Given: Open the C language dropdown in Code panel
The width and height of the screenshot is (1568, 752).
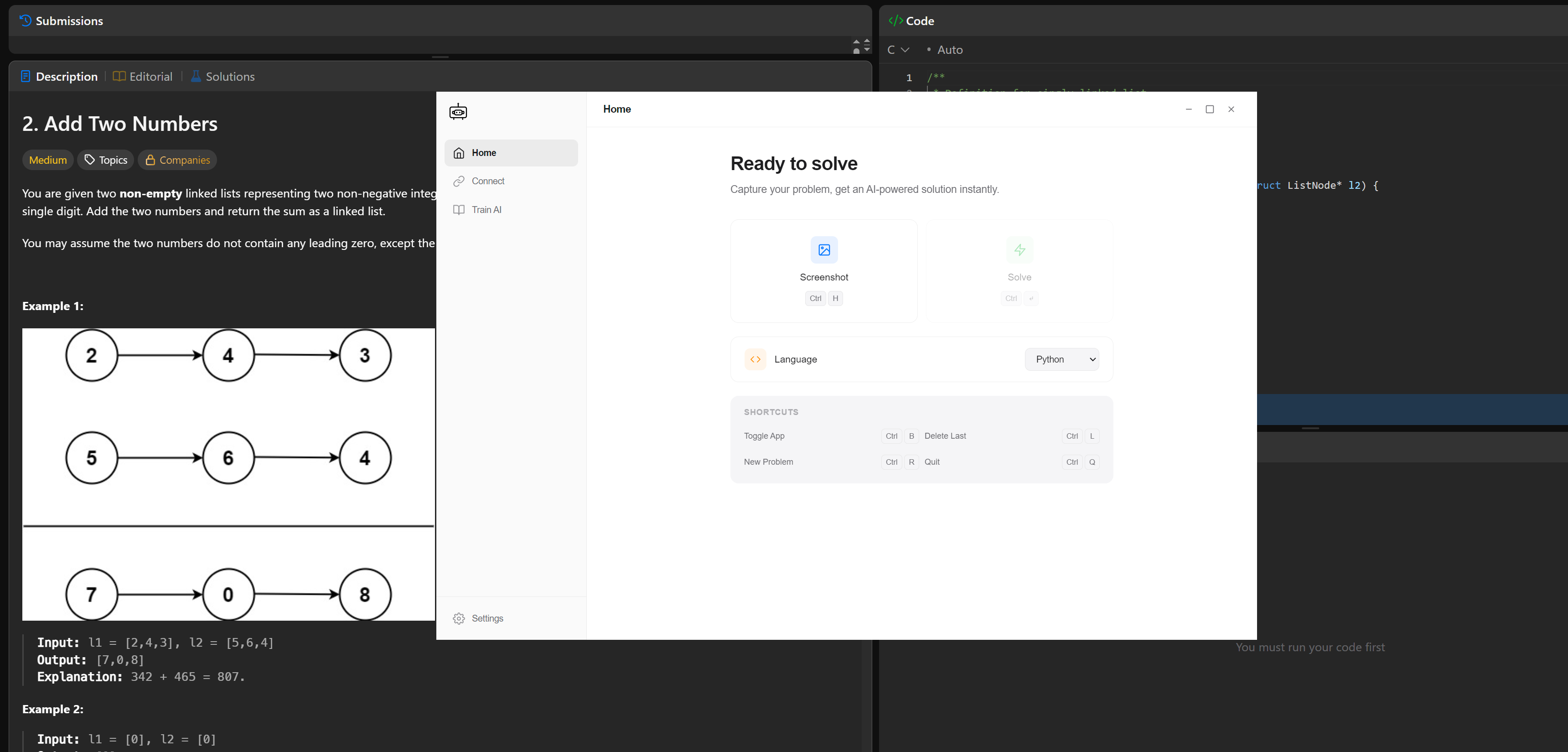Looking at the screenshot, I should click(898, 50).
